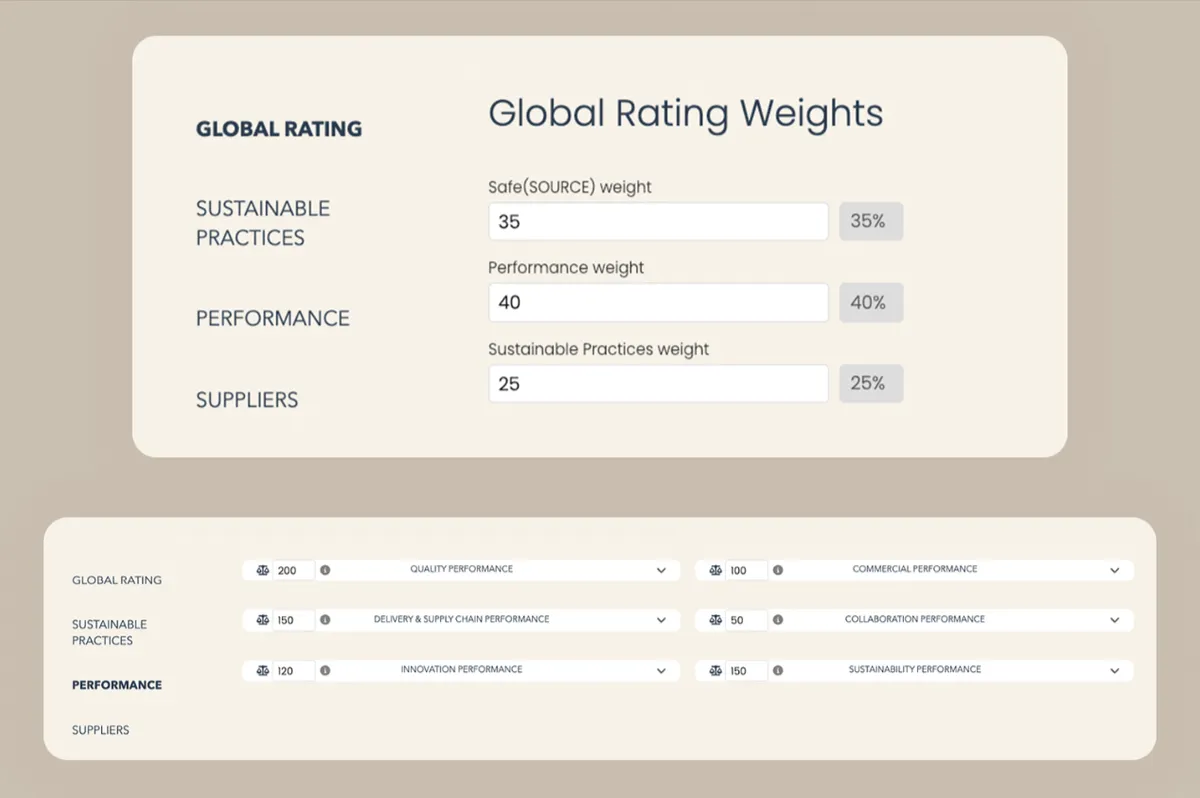Expand the Sustainability Performance chevron
The height and width of the screenshot is (798, 1200).
coord(1115,670)
